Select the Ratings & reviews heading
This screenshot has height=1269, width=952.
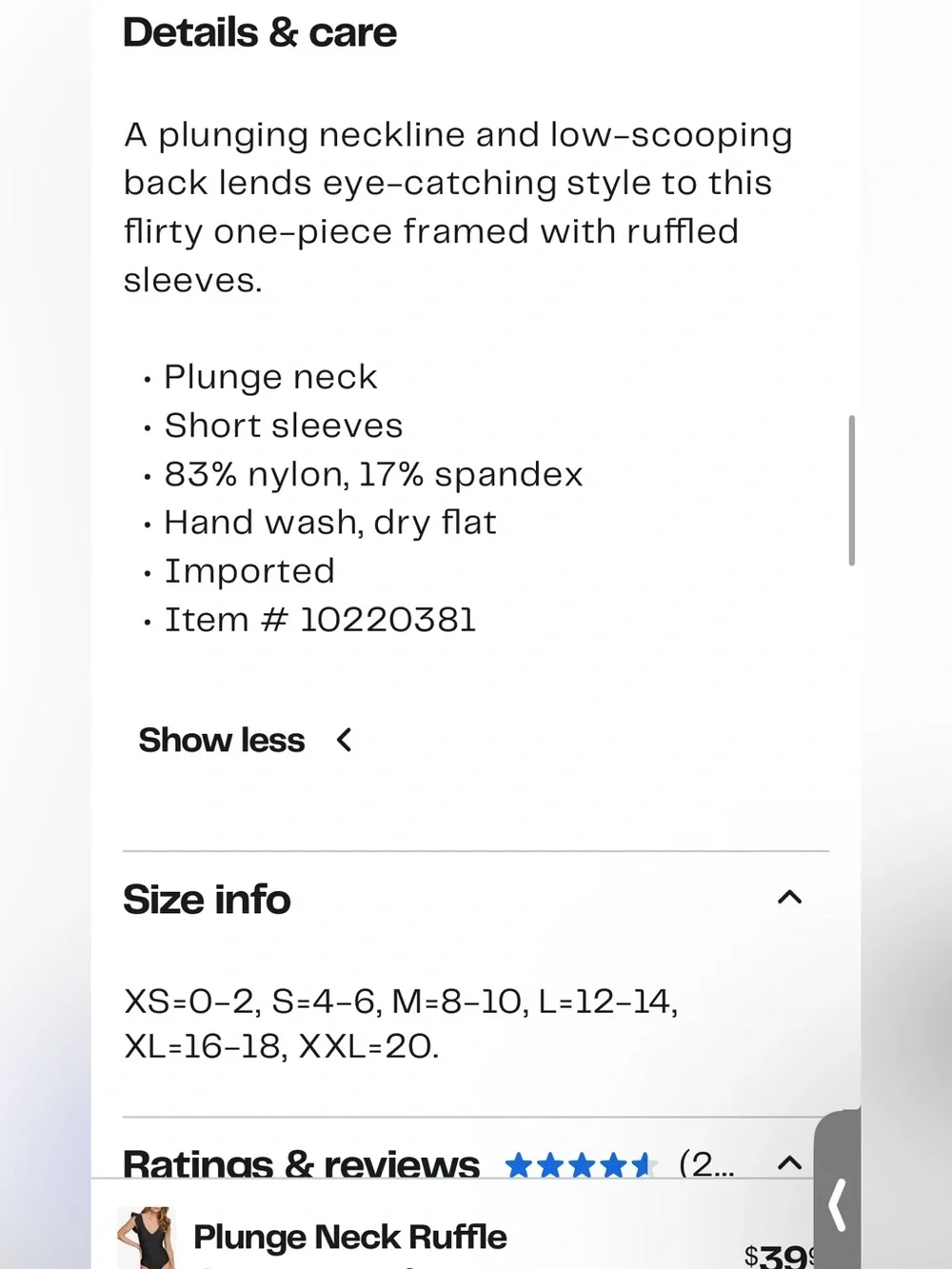(301, 1163)
